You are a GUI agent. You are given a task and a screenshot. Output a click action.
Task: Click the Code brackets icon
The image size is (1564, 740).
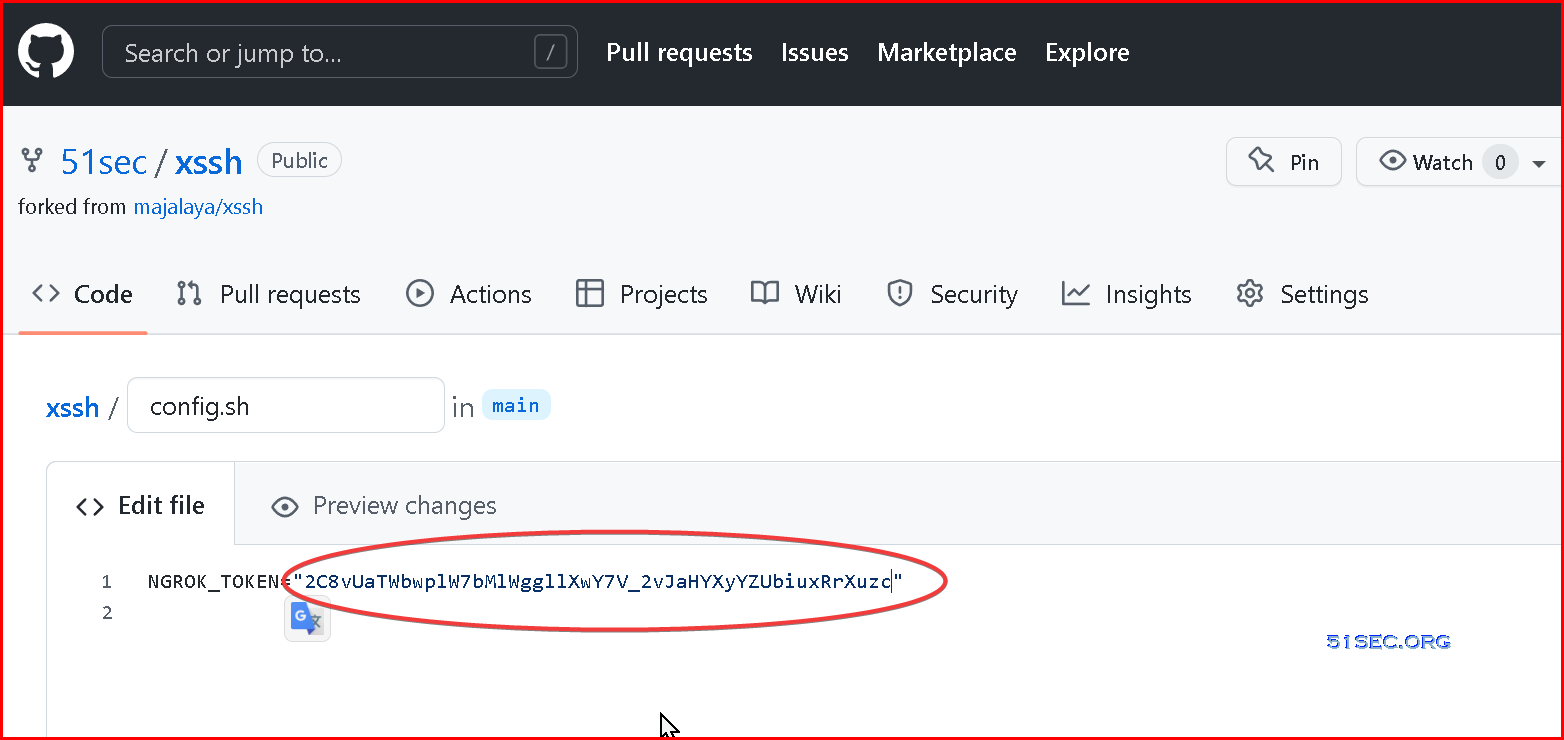pos(46,293)
